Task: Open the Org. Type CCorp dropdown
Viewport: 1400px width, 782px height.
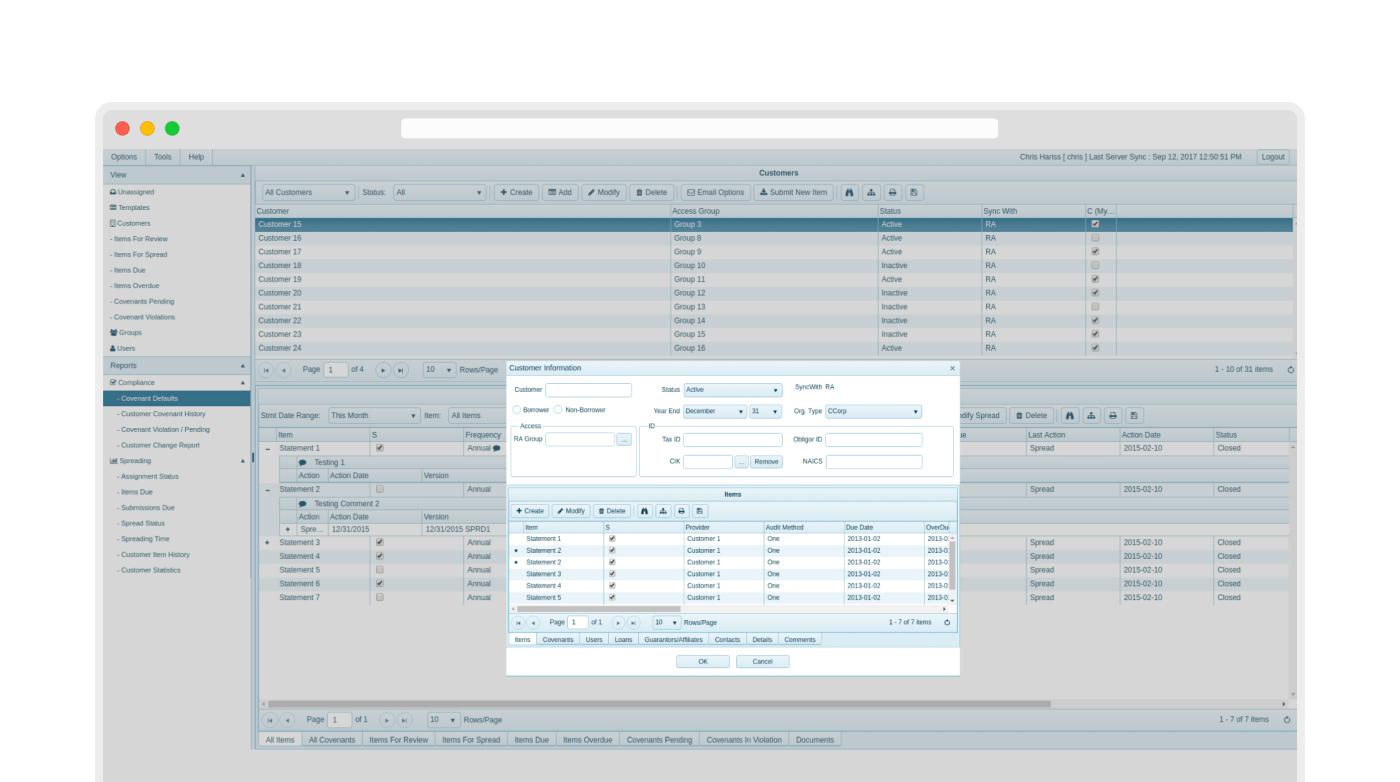Action: pyautogui.click(x=872, y=411)
